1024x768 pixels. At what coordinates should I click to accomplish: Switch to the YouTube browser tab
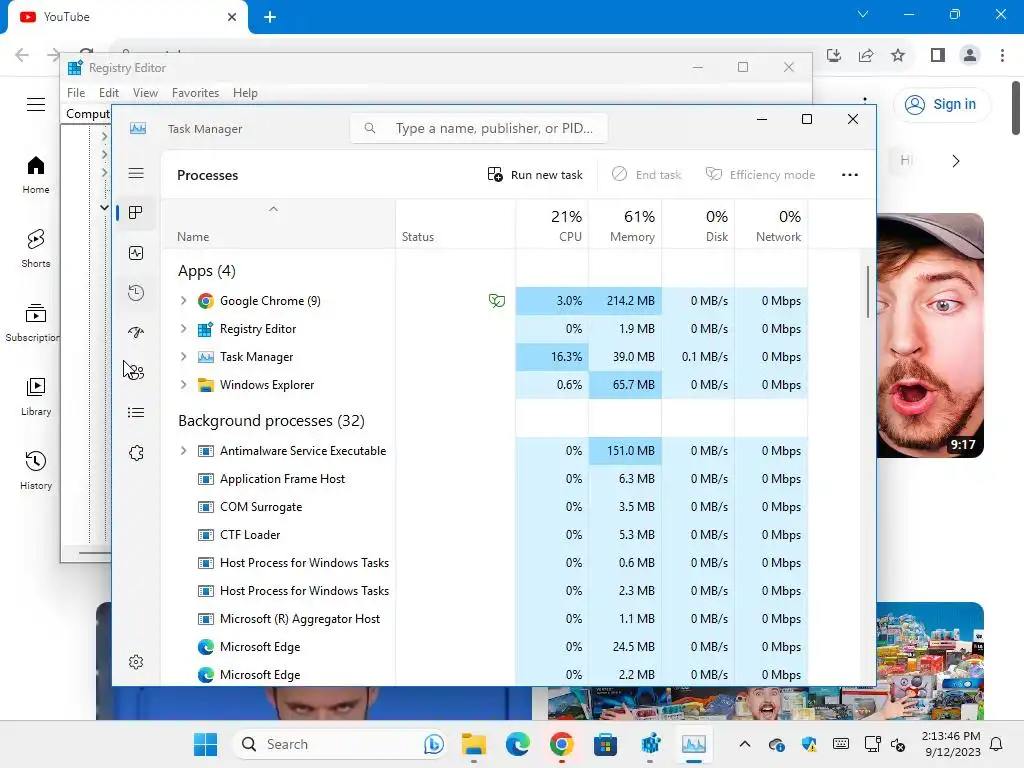coord(127,17)
